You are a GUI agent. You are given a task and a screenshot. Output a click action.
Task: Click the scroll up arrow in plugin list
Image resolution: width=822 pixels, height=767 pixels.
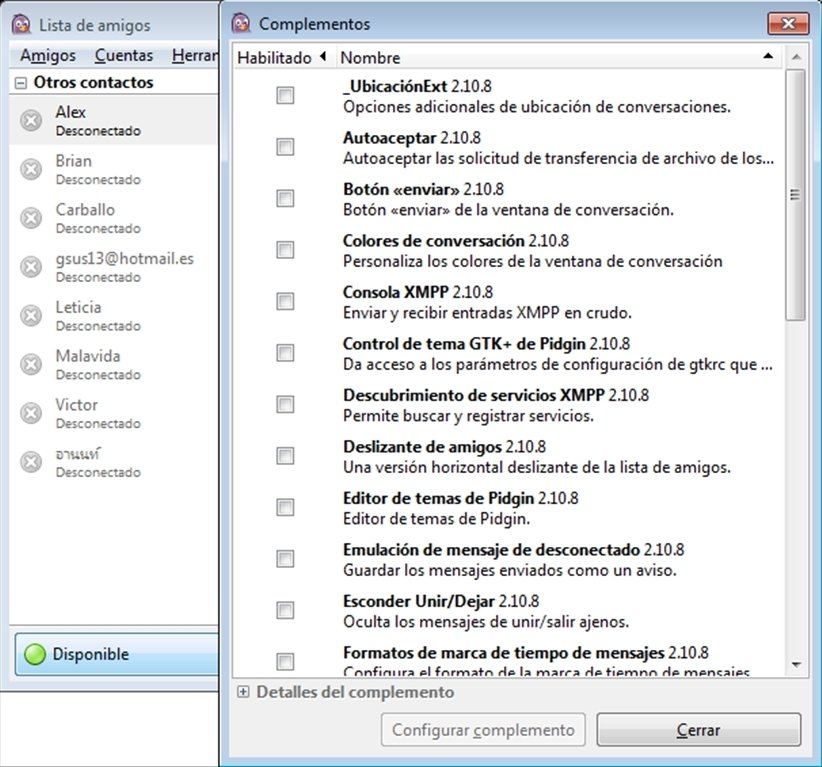tap(796, 57)
